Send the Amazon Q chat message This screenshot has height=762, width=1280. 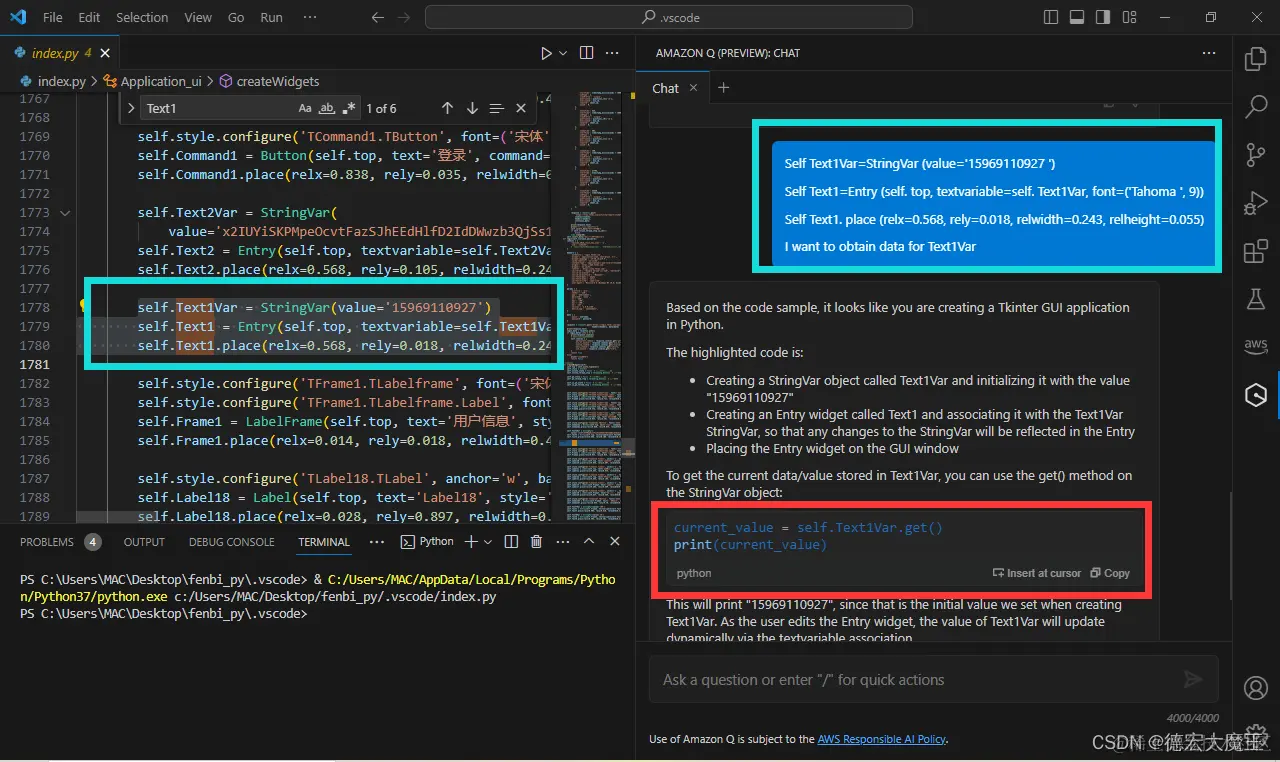(x=1192, y=680)
